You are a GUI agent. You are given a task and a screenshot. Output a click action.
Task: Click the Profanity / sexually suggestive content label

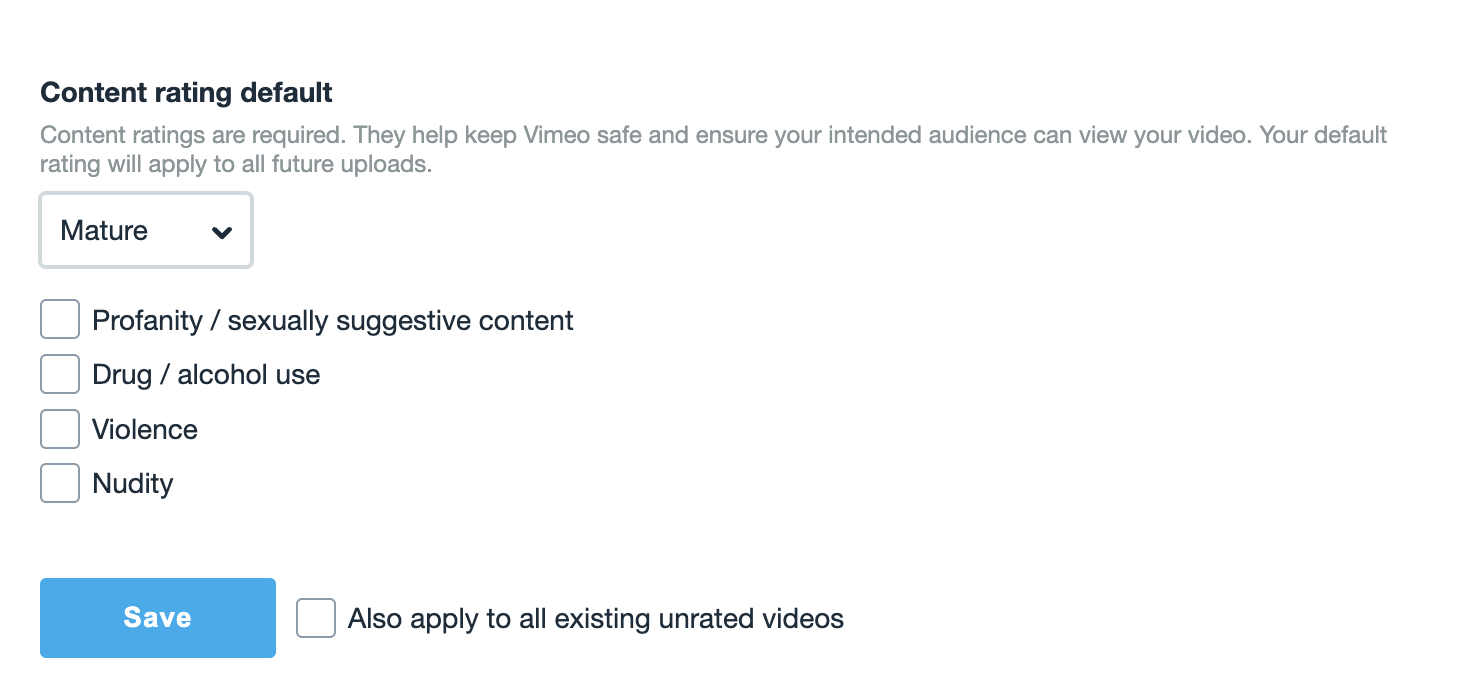[333, 321]
